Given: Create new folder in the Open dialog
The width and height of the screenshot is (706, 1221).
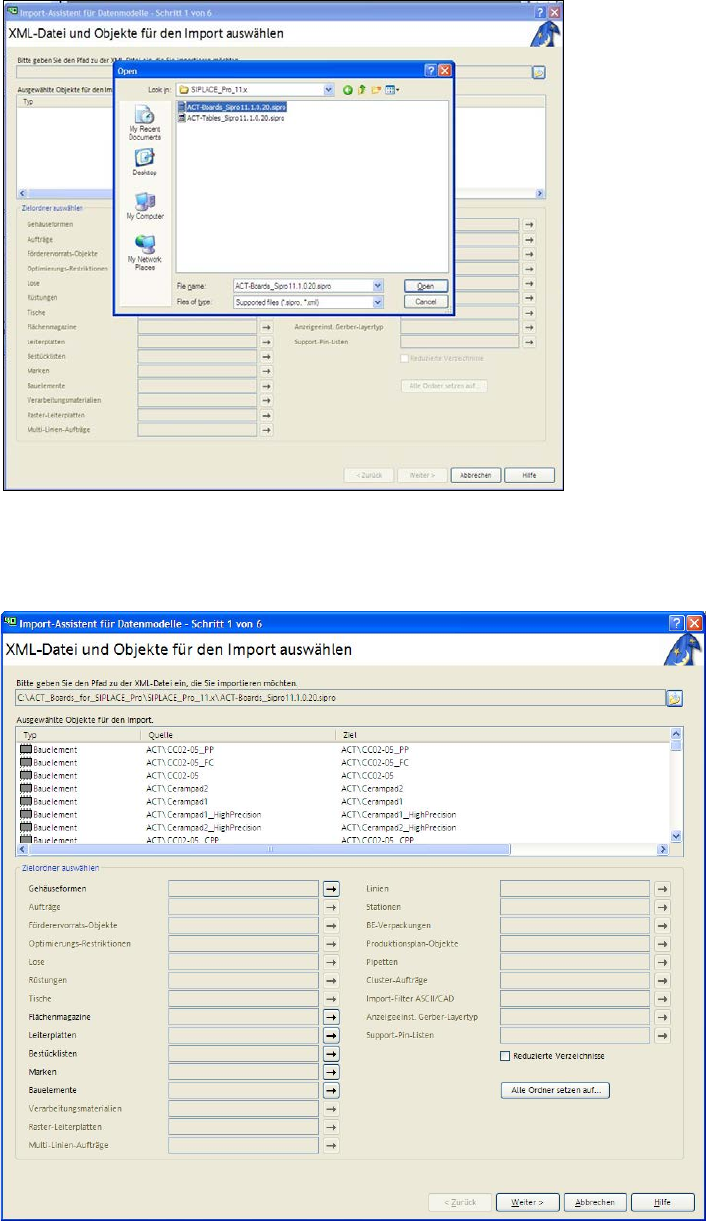Looking at the screenshot, I should (x=374, y=90).
